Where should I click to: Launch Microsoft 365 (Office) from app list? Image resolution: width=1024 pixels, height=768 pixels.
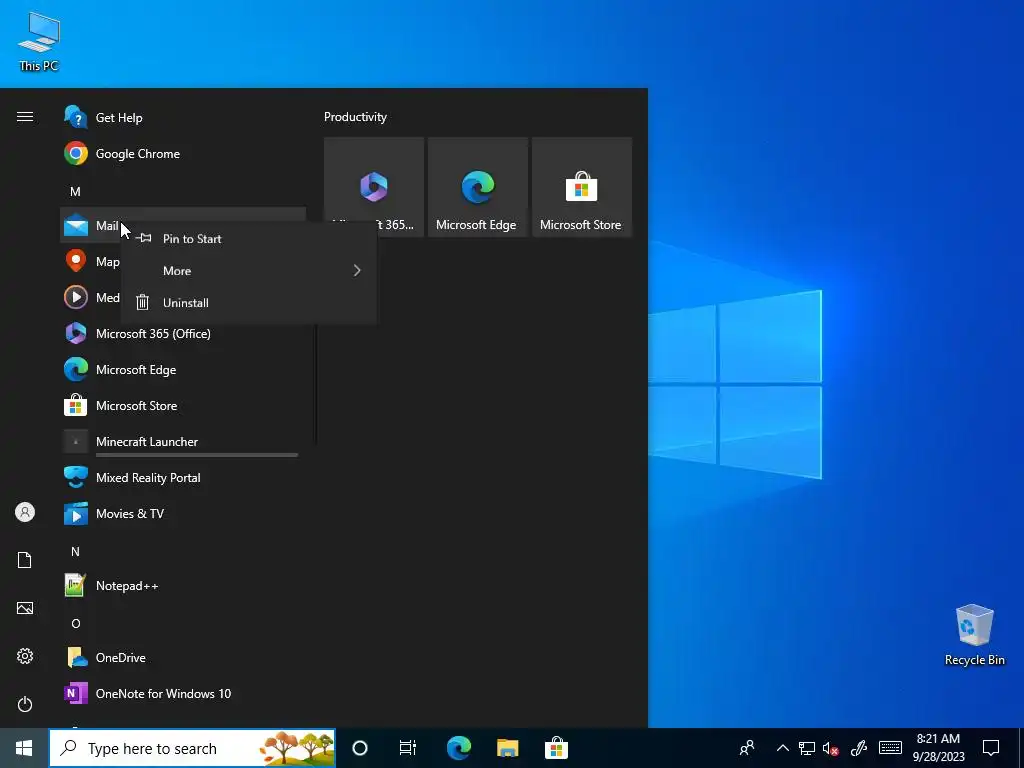tap(183, 334)
